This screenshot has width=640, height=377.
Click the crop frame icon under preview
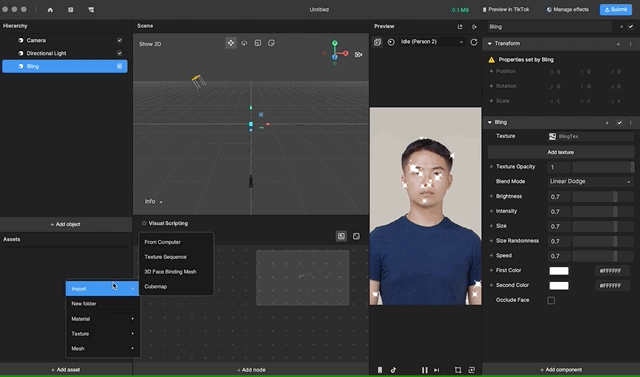pyautogui.click(x=458, y=370)
